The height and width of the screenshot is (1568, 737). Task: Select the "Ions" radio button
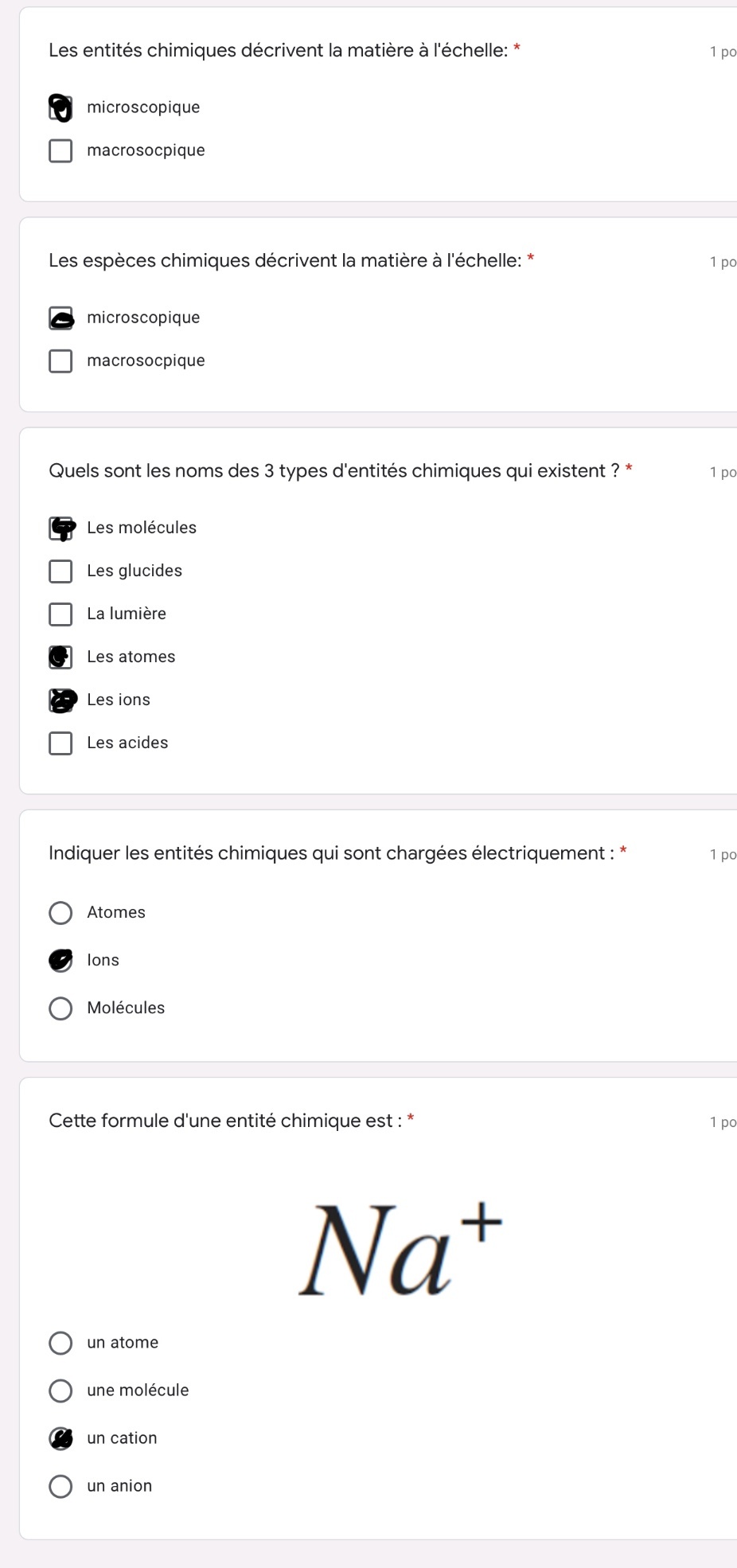[x=60, y=960]
